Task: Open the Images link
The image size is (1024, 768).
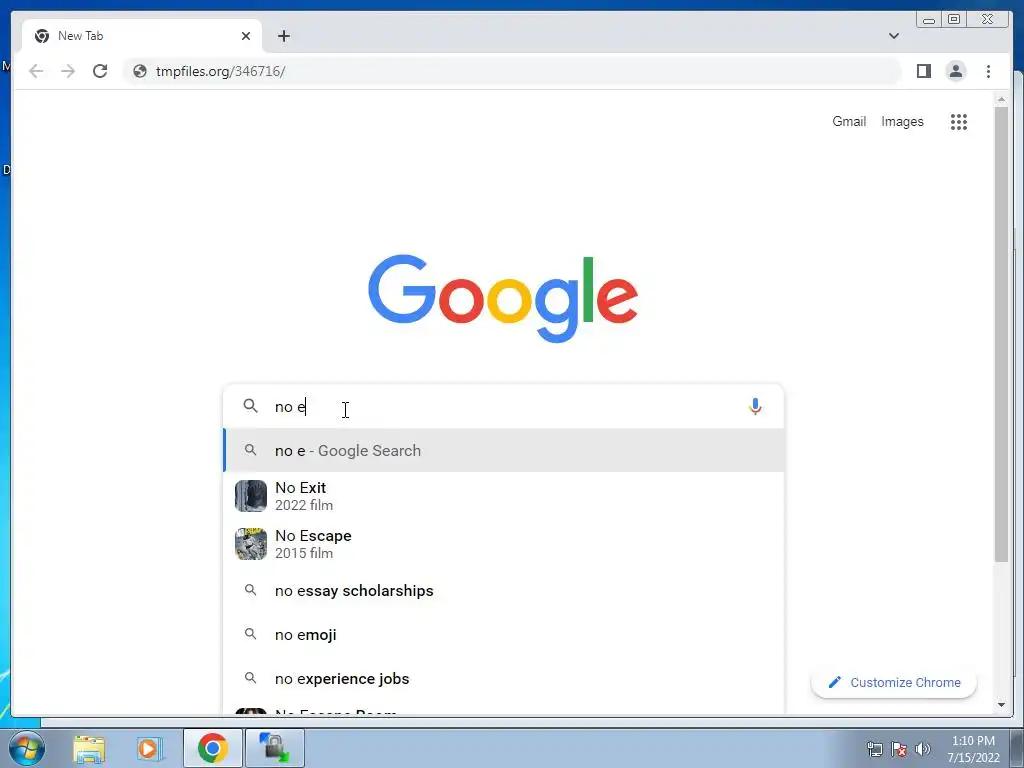Action: (x=902, y=121)
